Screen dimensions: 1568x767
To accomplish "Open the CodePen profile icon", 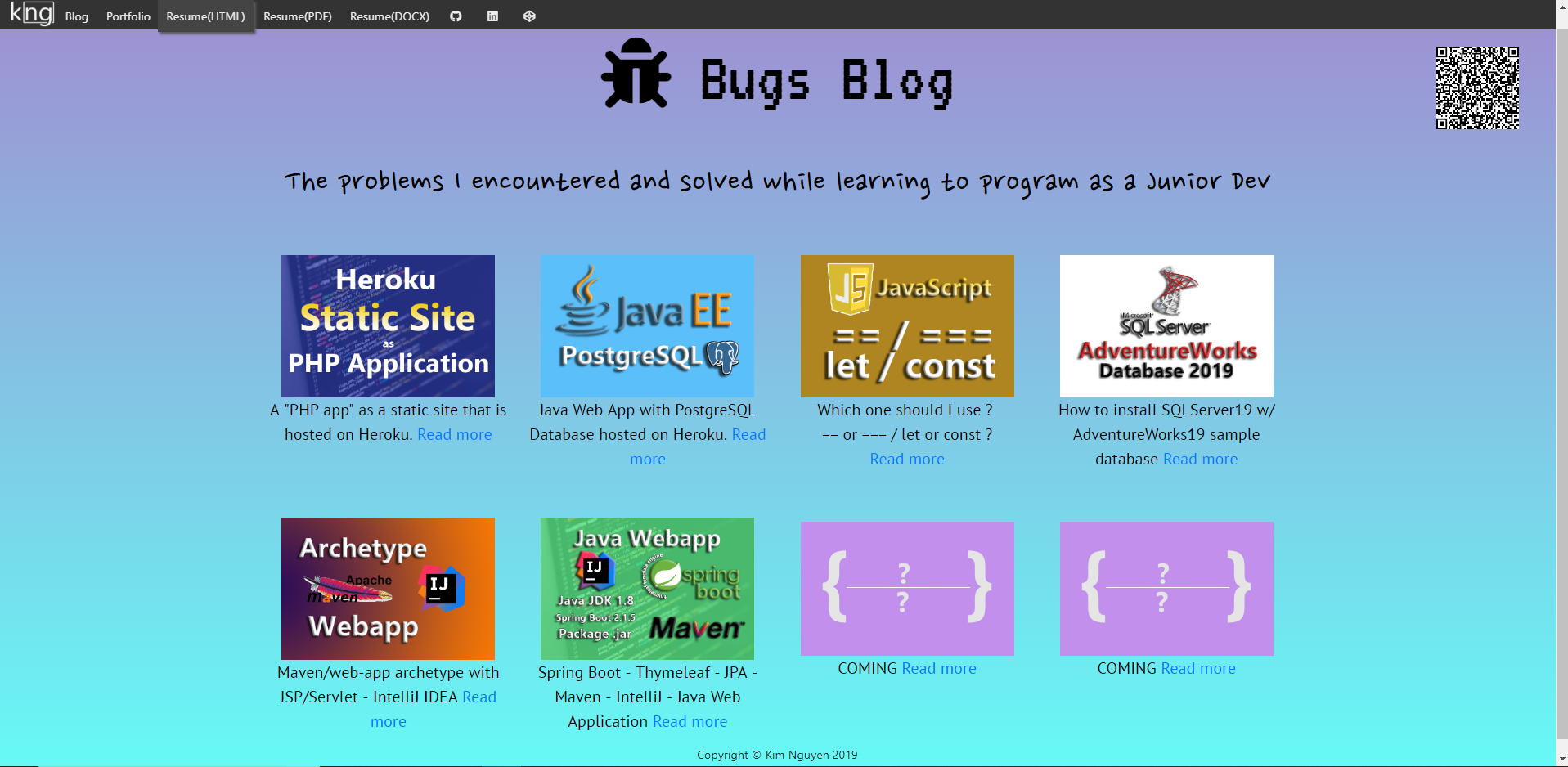I will tap(529, 16).
